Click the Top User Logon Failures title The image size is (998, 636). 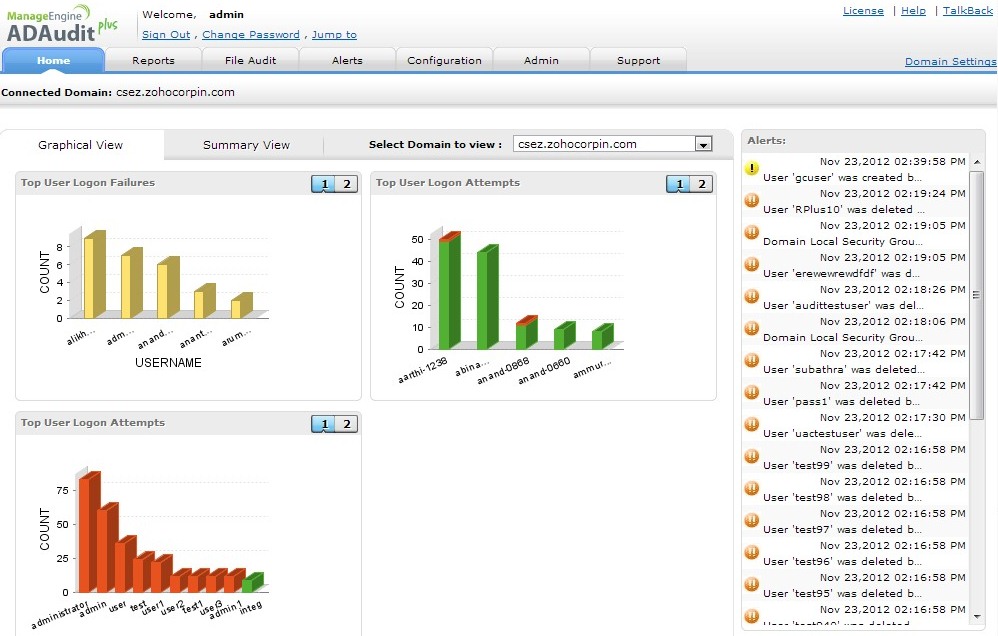pos(88,183)
